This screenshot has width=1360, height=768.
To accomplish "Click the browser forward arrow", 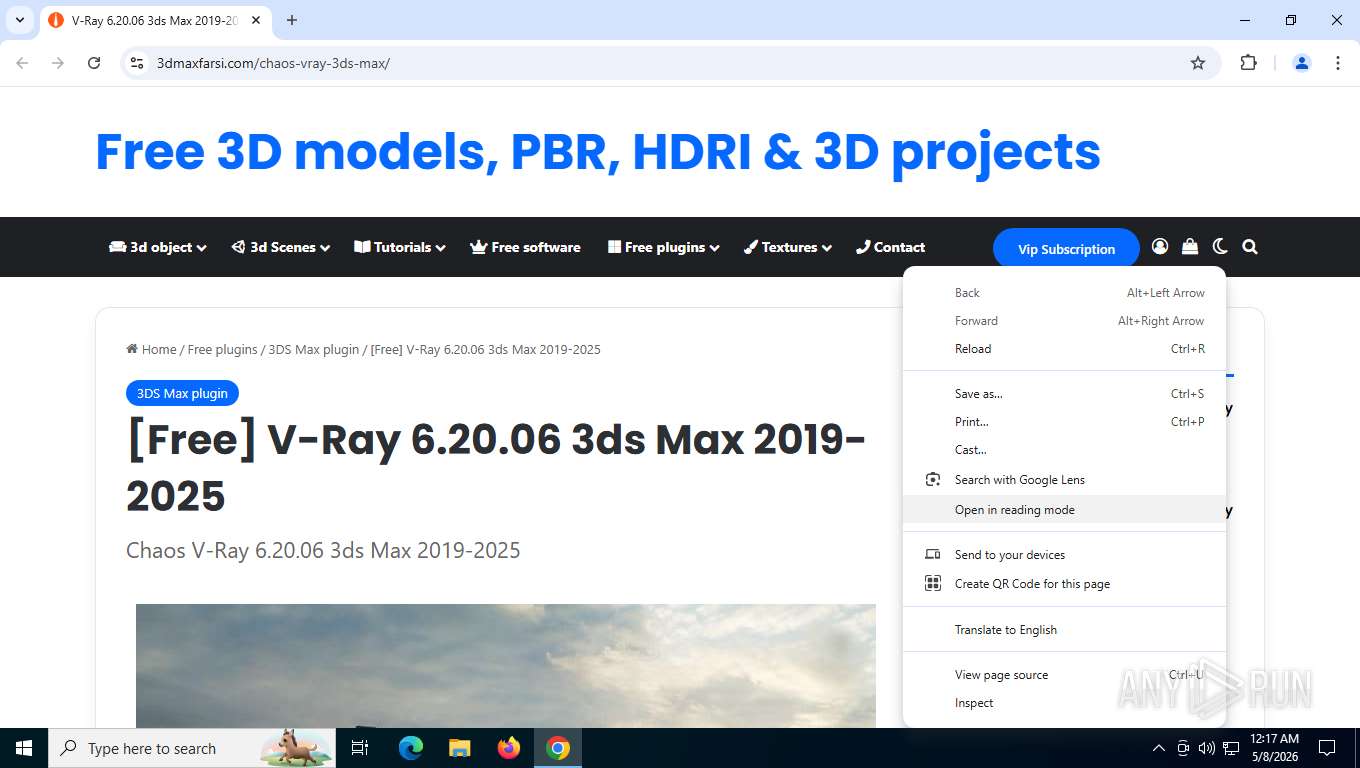I will click(x=58, y=63).
